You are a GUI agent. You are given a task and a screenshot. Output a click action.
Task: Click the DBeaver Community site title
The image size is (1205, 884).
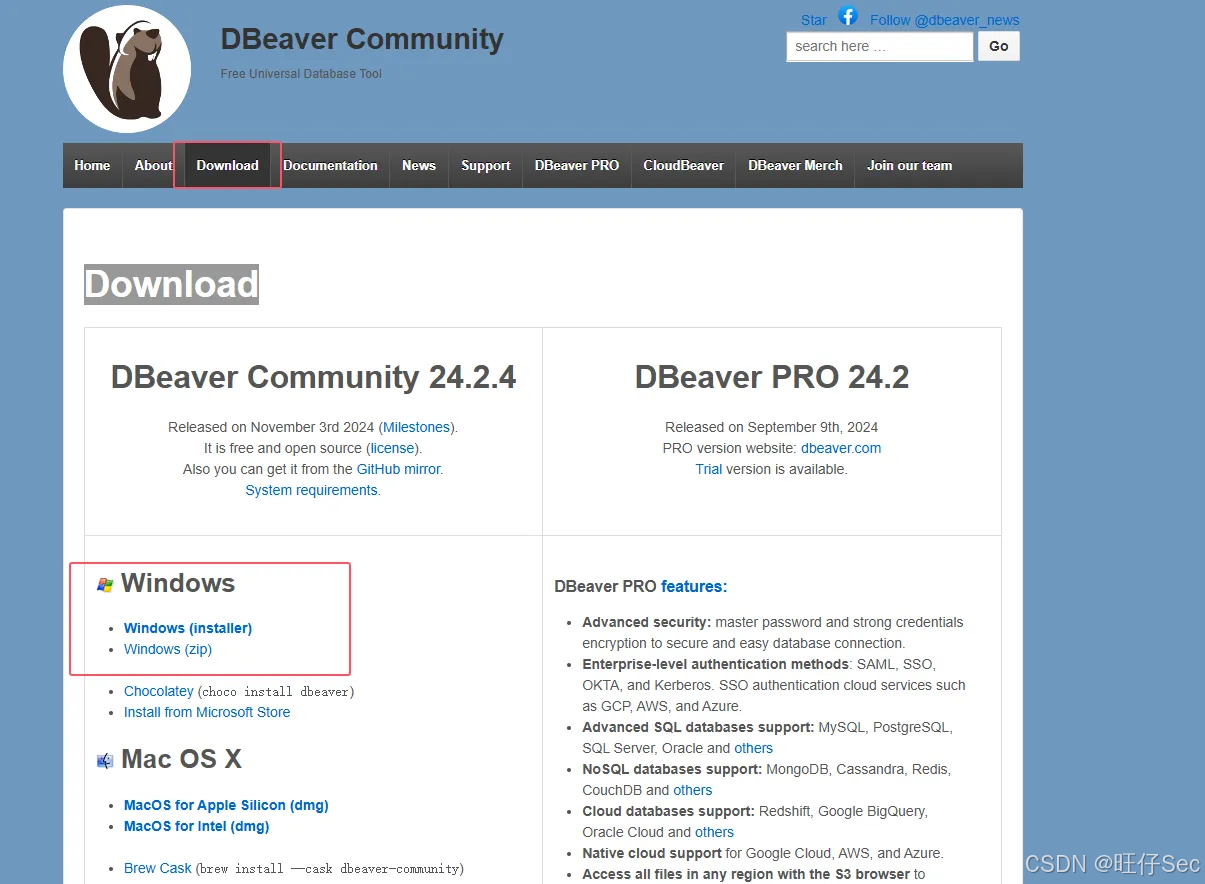pos(362,39)
